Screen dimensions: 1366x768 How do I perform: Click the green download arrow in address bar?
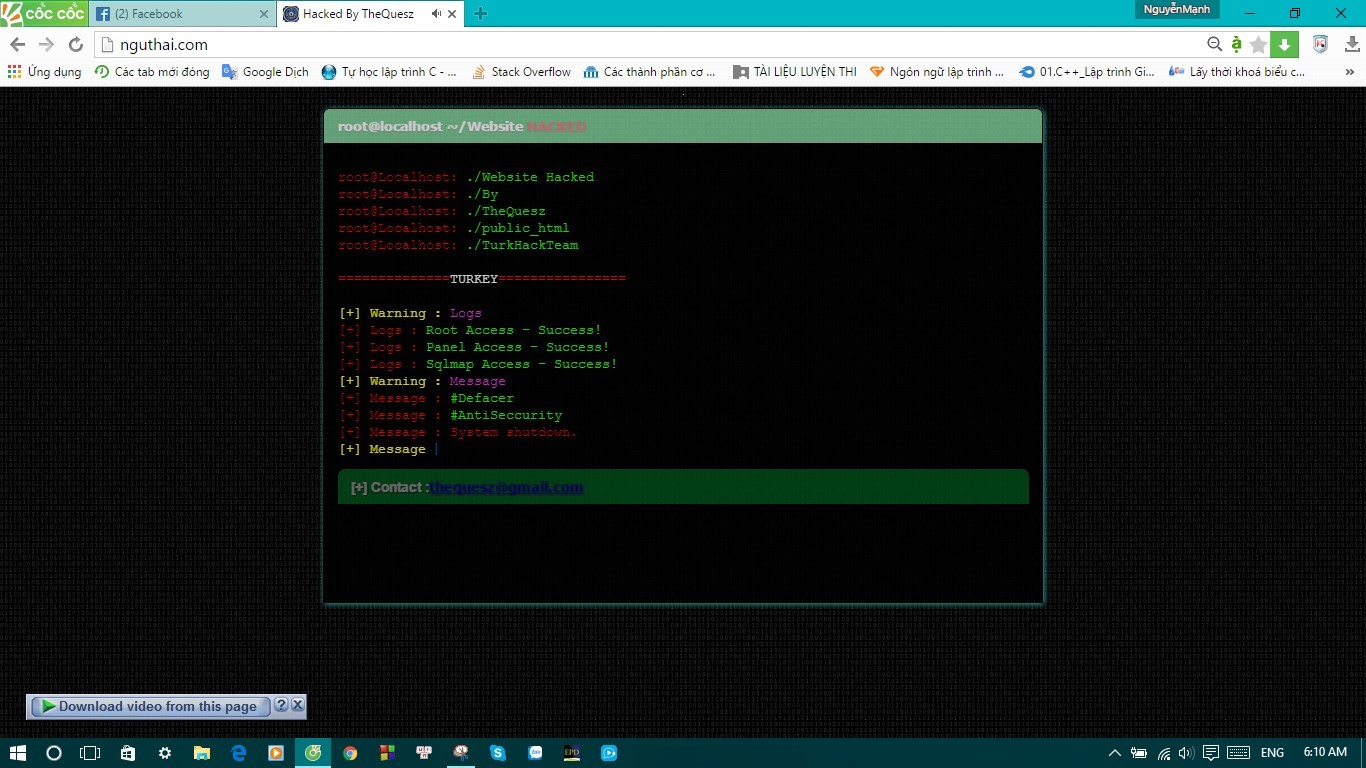(1284, 45)
